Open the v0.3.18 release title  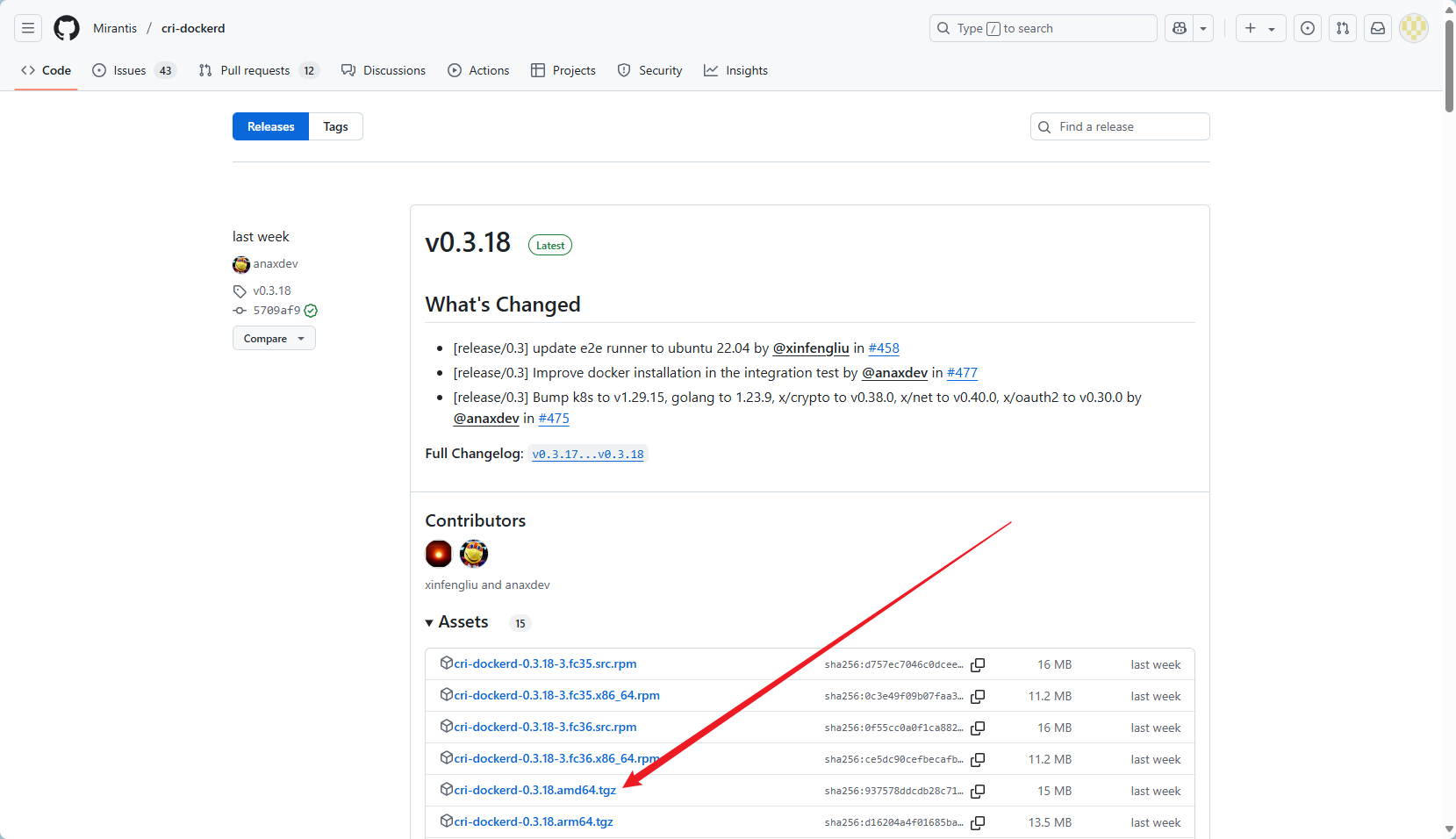tap(468, 242)
